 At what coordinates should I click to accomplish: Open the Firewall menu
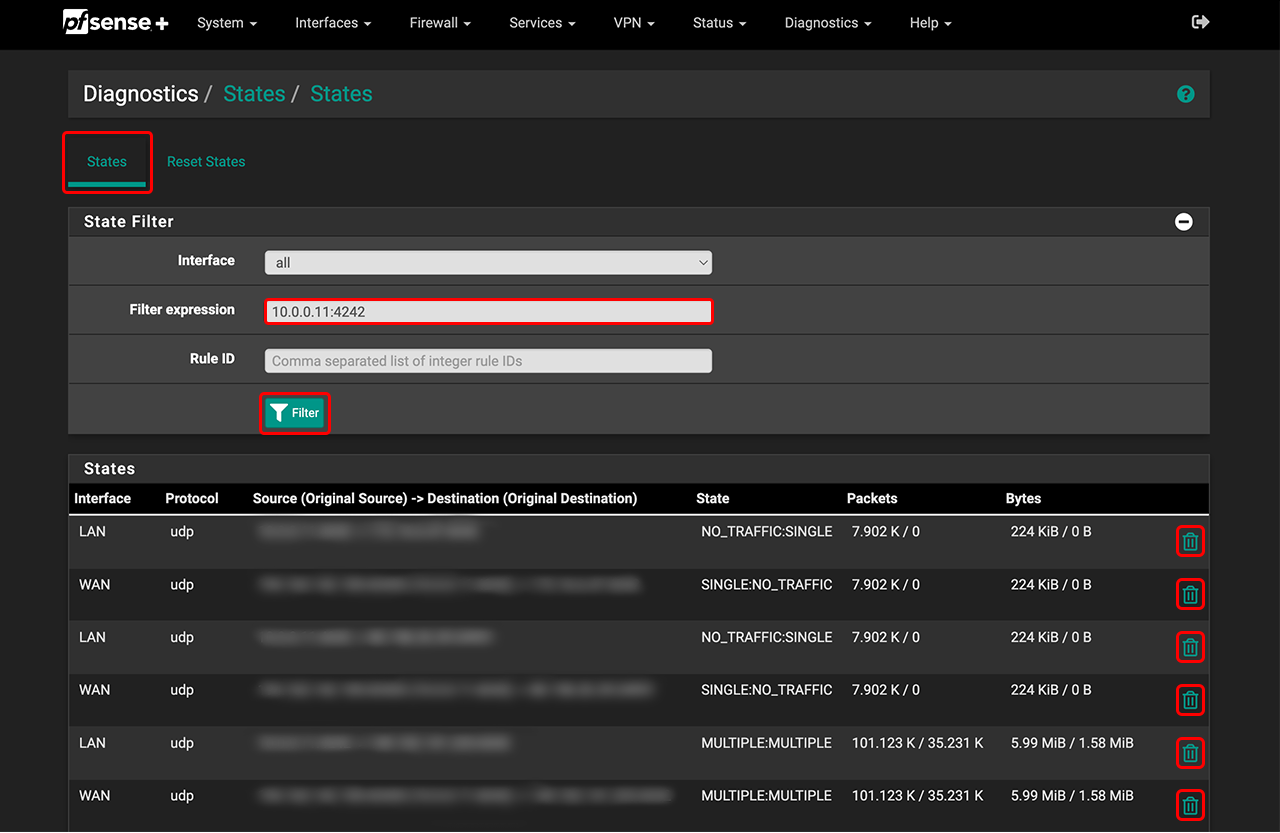click(x=439, y=22)
